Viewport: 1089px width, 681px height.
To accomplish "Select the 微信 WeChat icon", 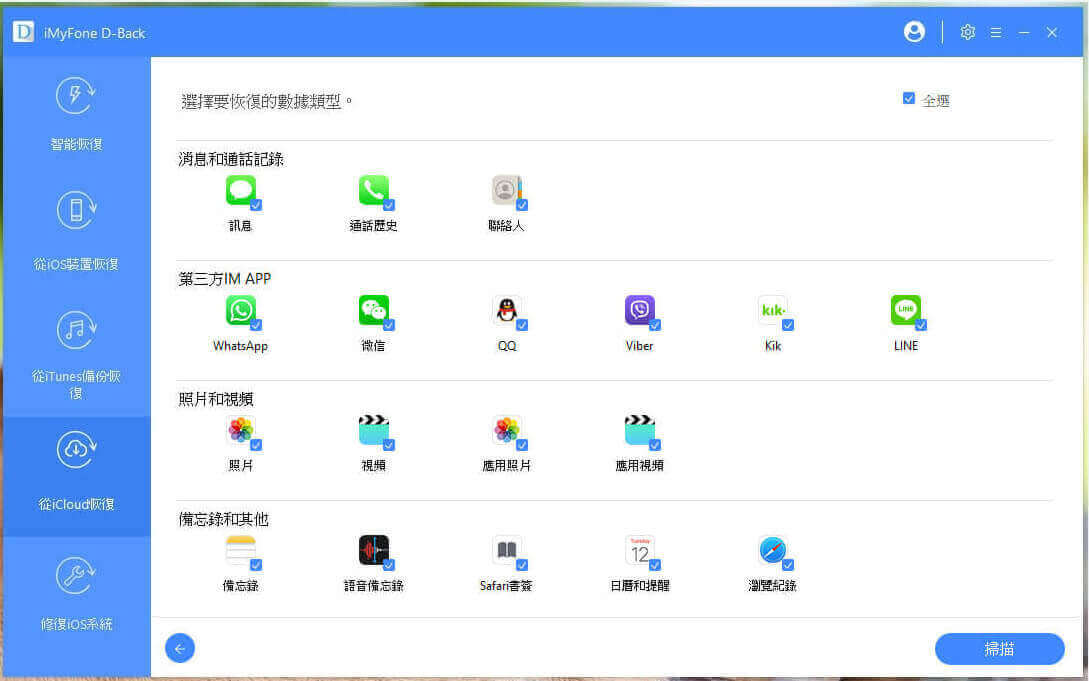I will click(374, 310).
